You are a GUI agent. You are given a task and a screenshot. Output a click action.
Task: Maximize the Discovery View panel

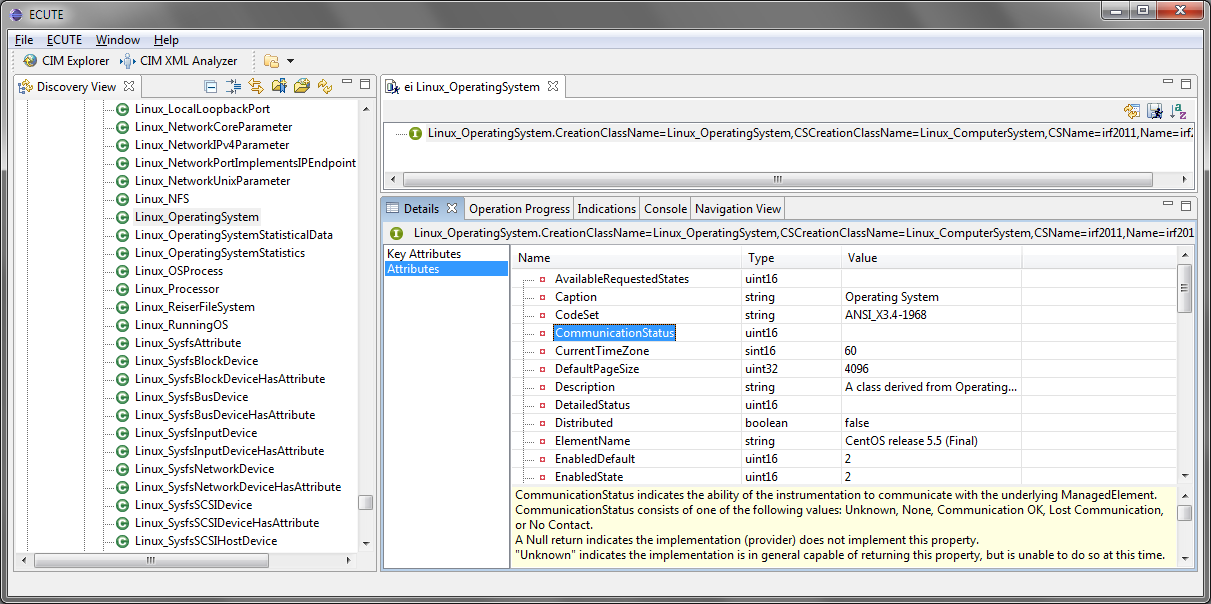[365, 84]
